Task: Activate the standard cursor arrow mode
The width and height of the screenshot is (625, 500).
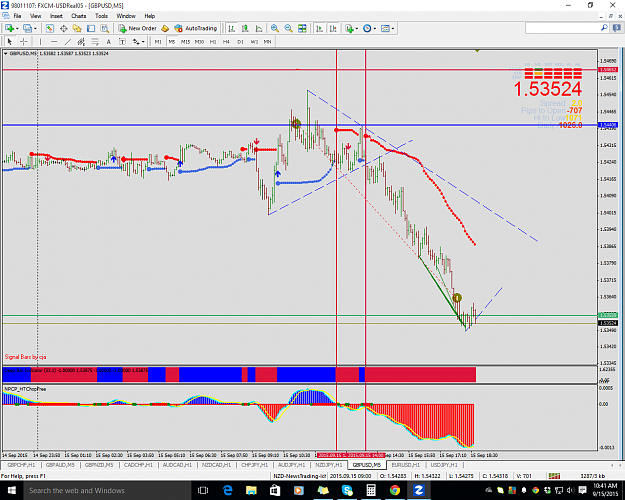Action: pos(10,41)
